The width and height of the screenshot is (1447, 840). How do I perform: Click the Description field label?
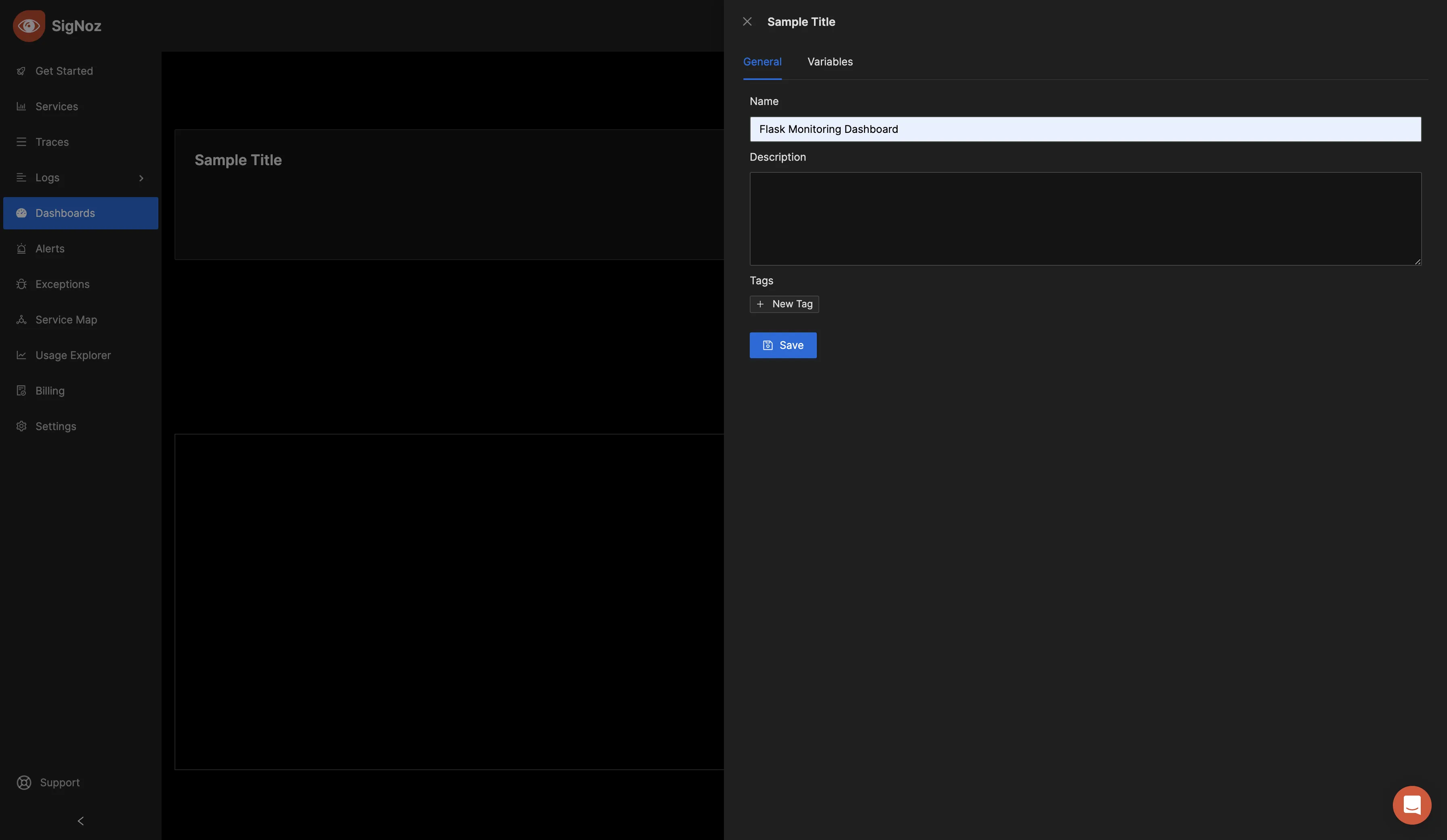(x=778, y=157)
